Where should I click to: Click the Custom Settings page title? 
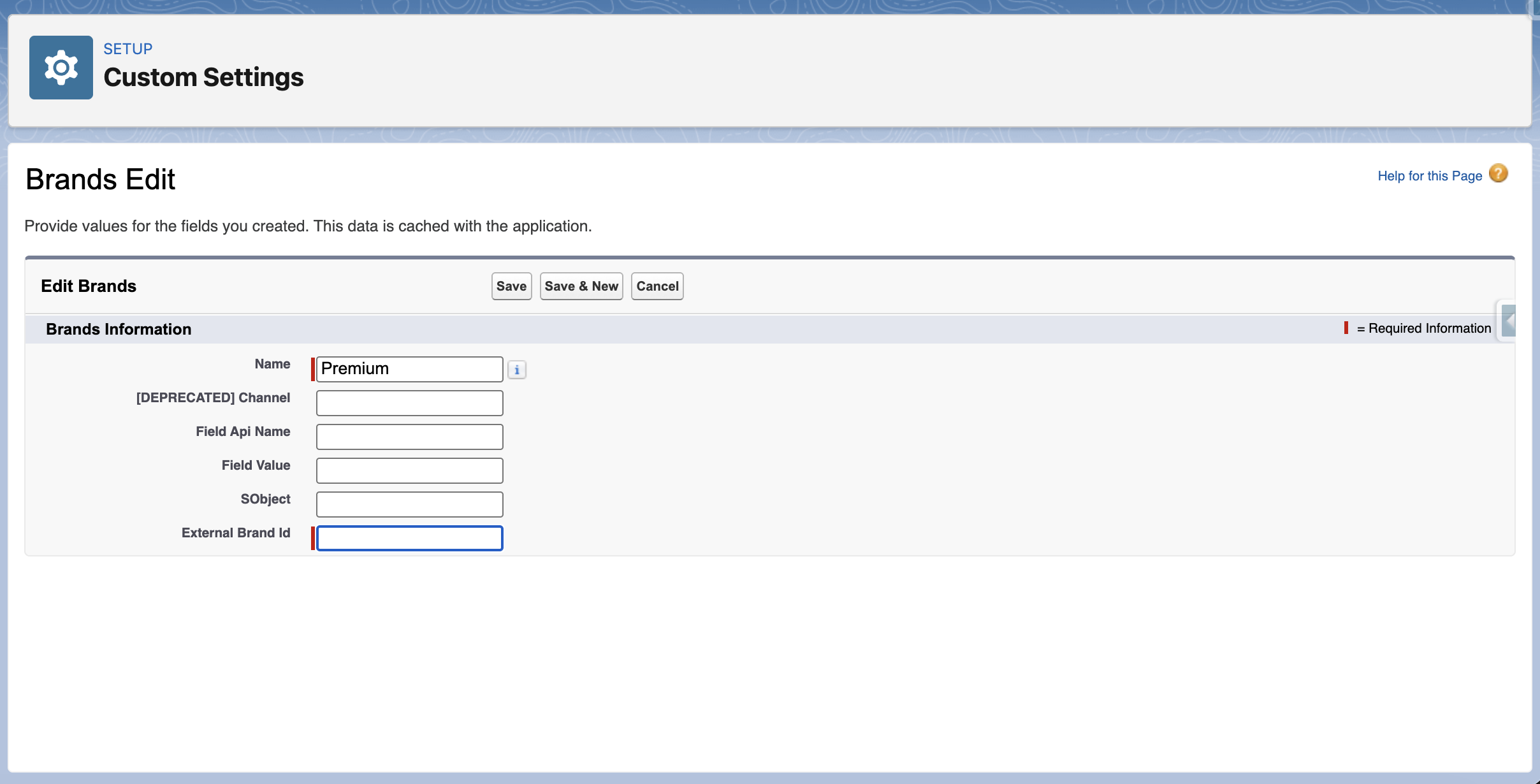coord(203,77)
